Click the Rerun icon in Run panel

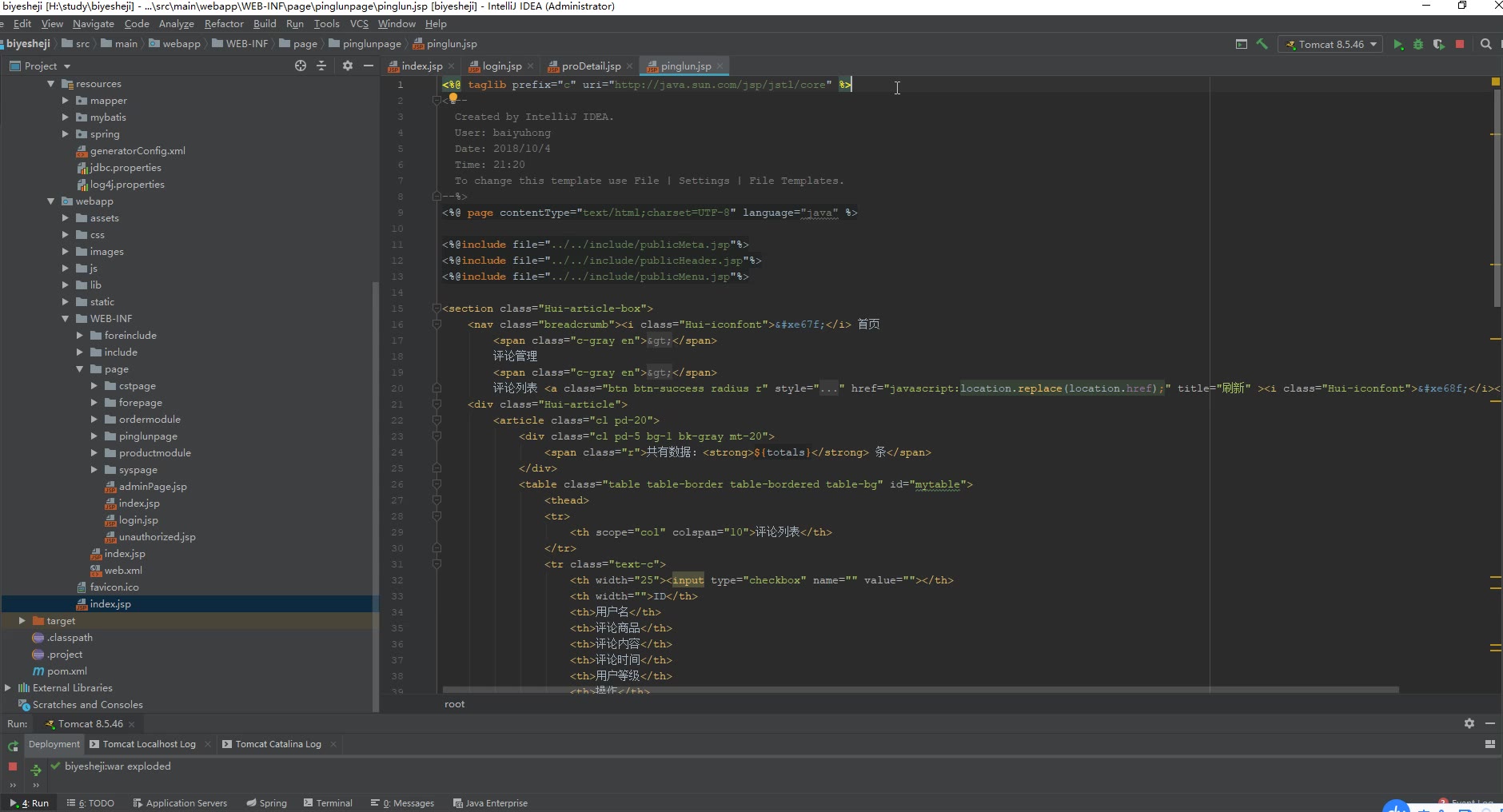(13, 746)
